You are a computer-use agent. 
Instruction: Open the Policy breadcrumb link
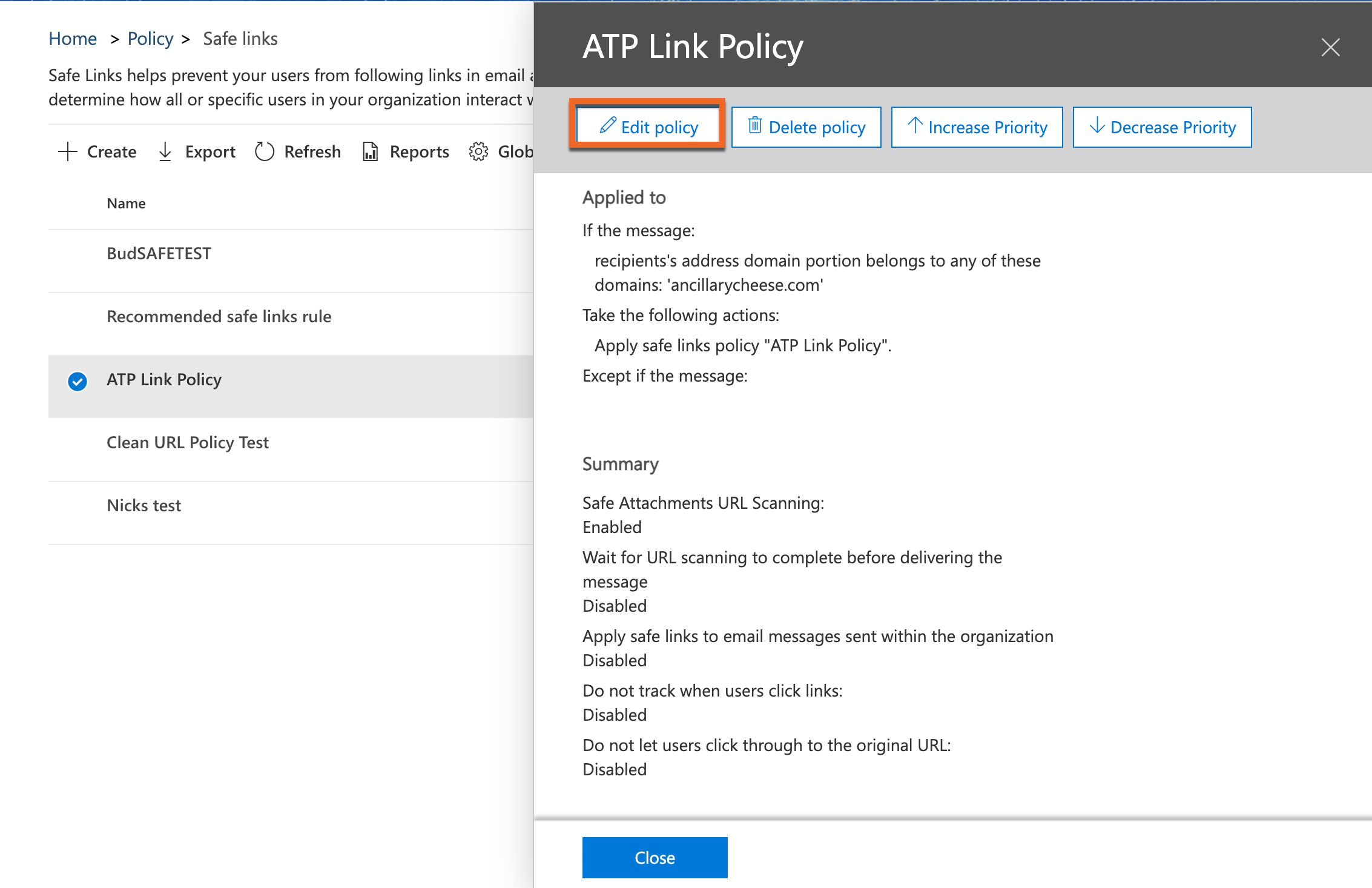click(x=150, y=38)
